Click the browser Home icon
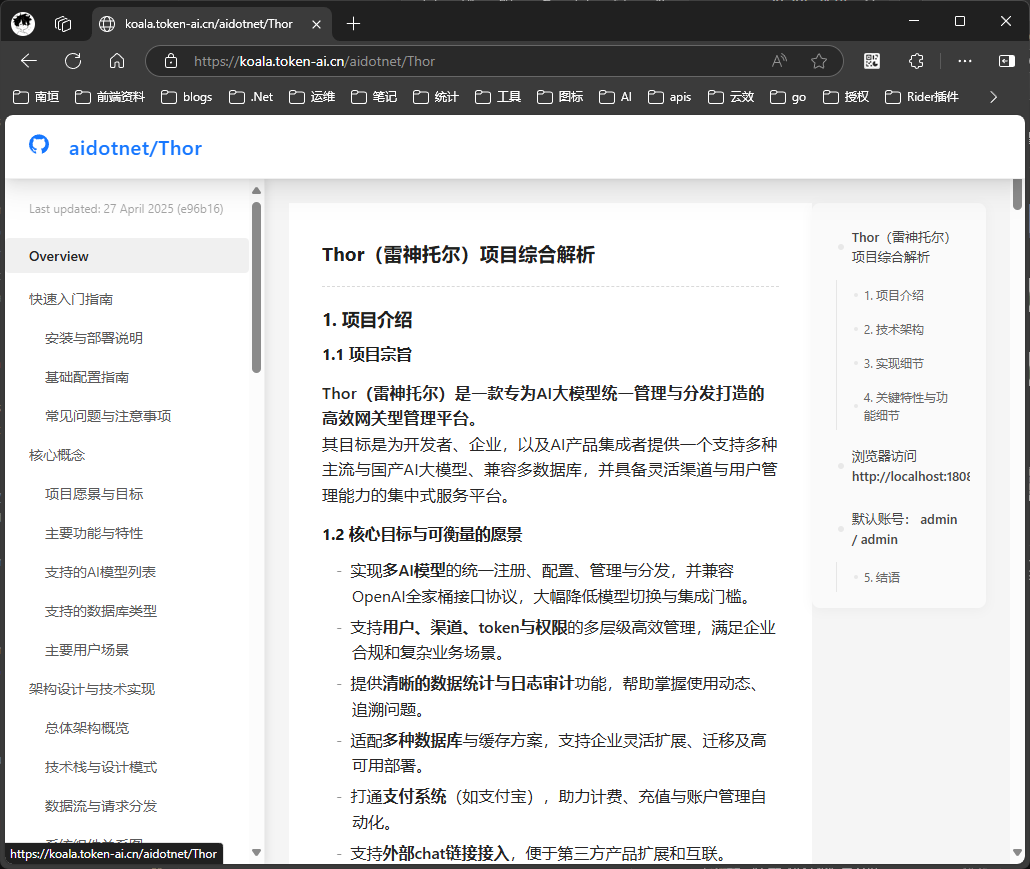 (116, 60)
